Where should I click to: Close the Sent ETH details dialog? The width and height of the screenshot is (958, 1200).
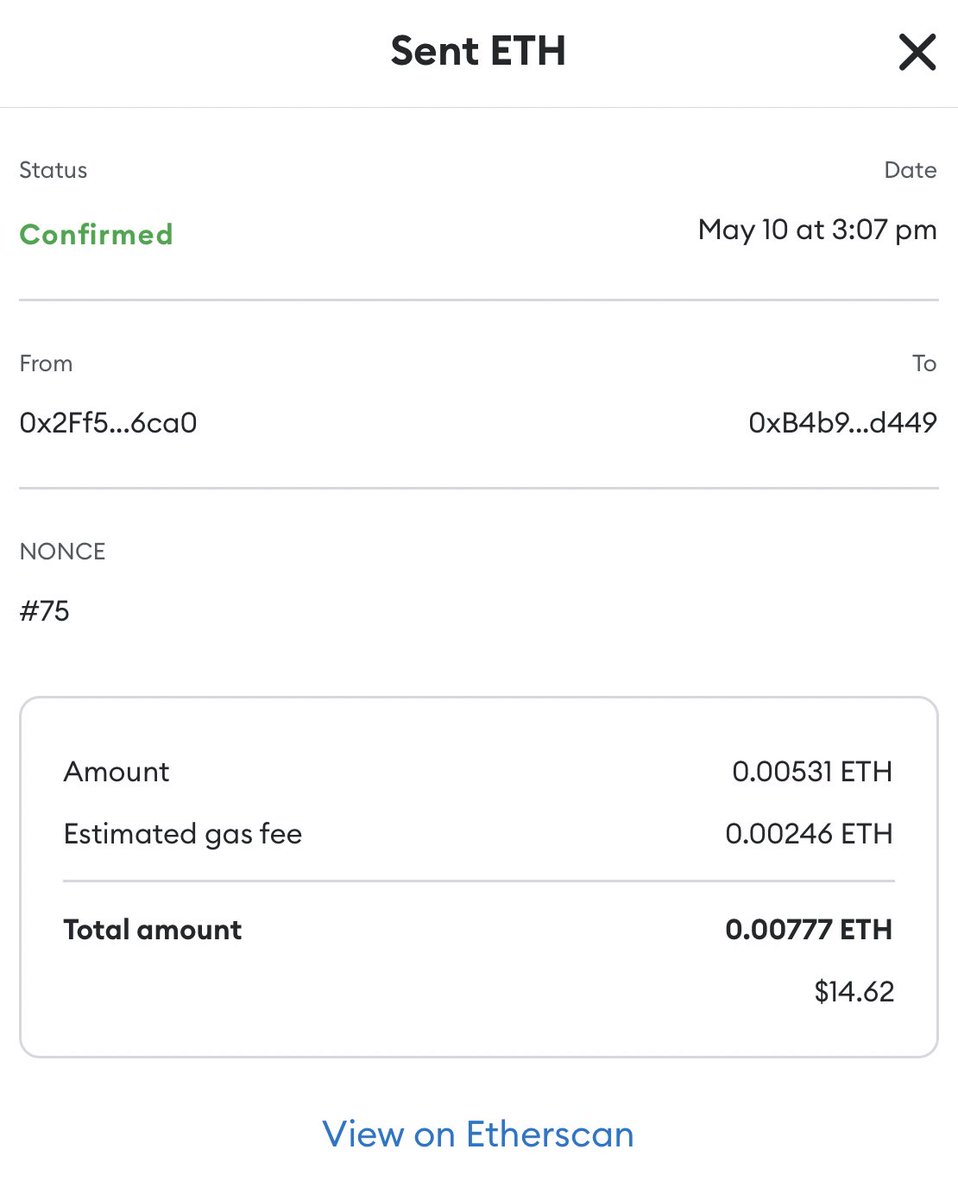point(916,51)
